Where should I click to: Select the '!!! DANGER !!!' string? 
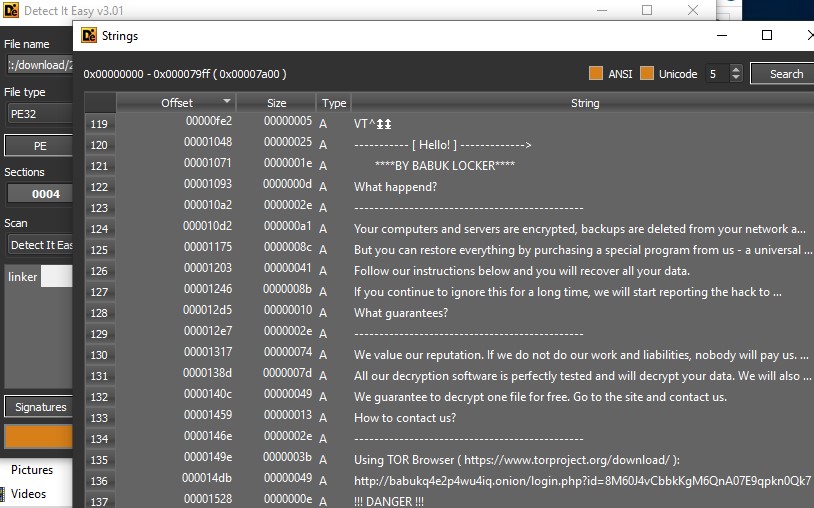click(x=389, y=502)
